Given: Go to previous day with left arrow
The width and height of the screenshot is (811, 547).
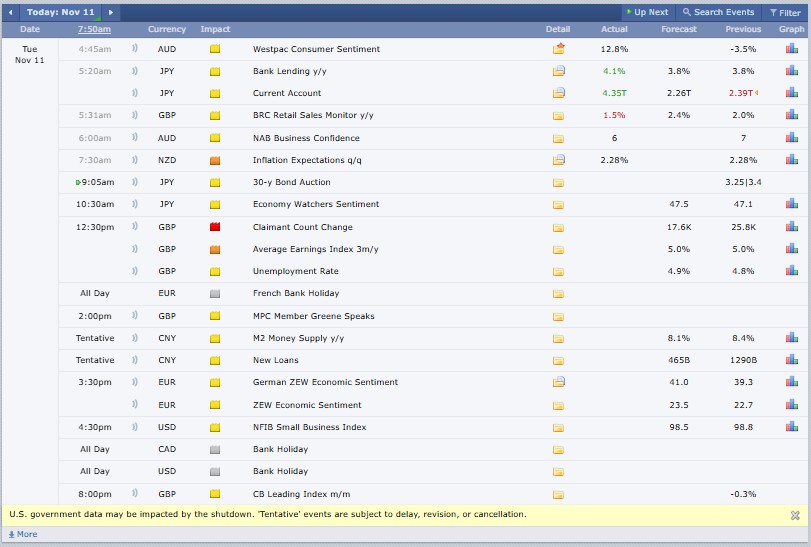Looking at the screenshot, I should (x=11, y=13).
